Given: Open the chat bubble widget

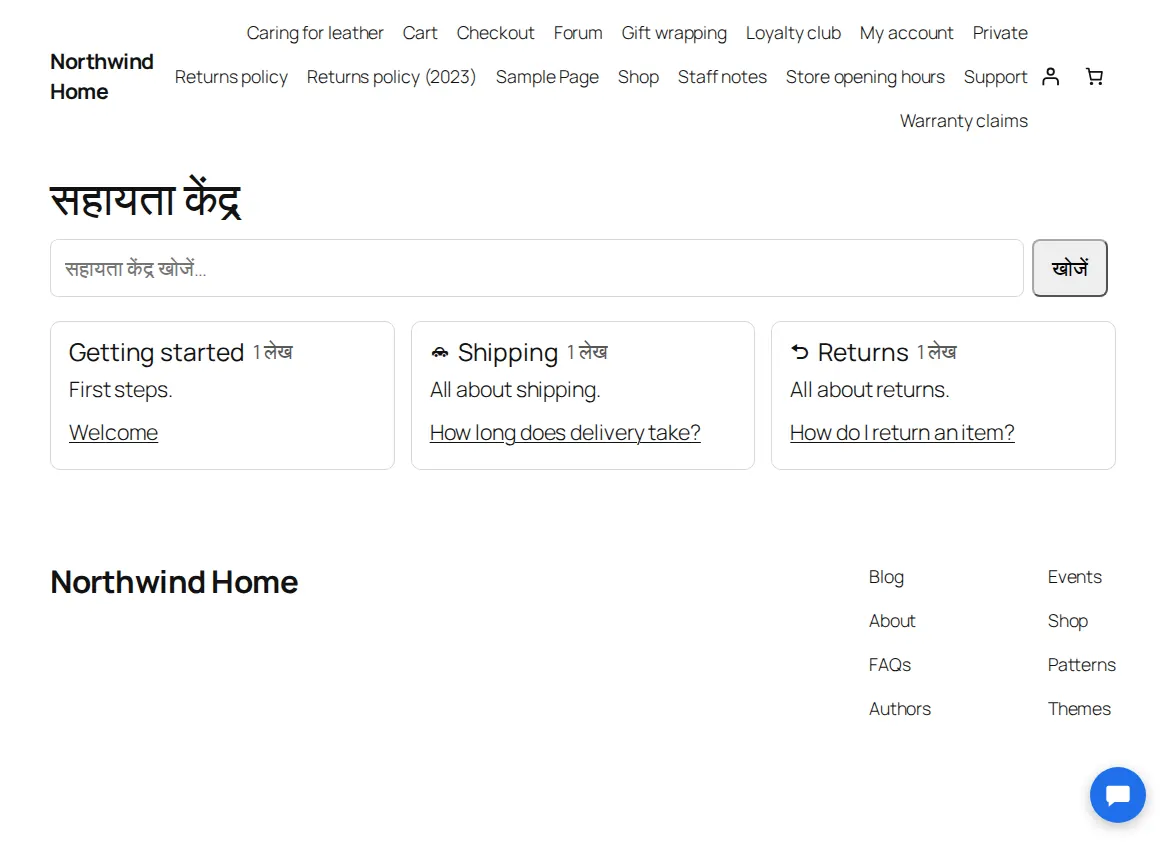Looking at the screenshot, I should pyautogui.click(x=1118, y=795).
